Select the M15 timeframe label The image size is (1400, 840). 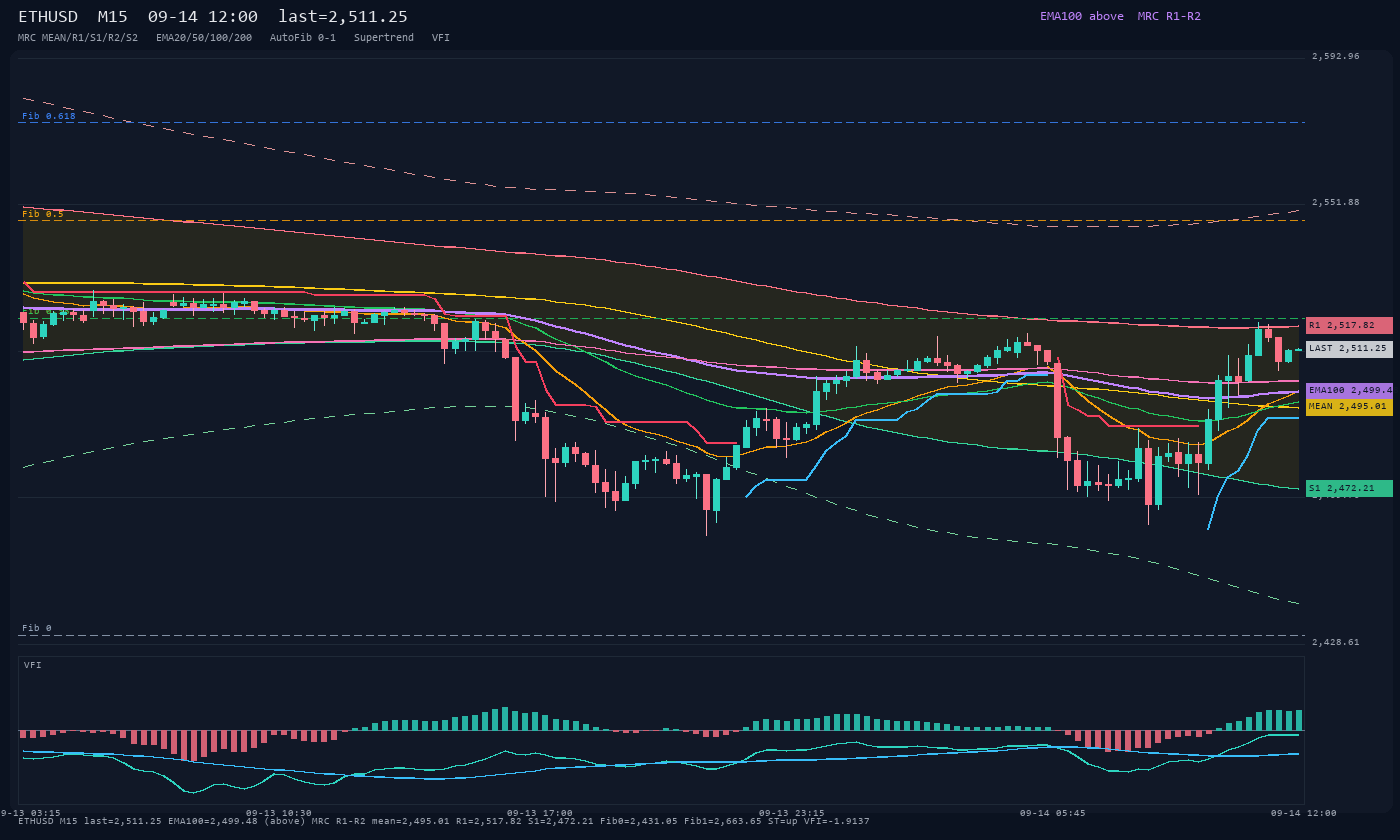coord(112,17)
